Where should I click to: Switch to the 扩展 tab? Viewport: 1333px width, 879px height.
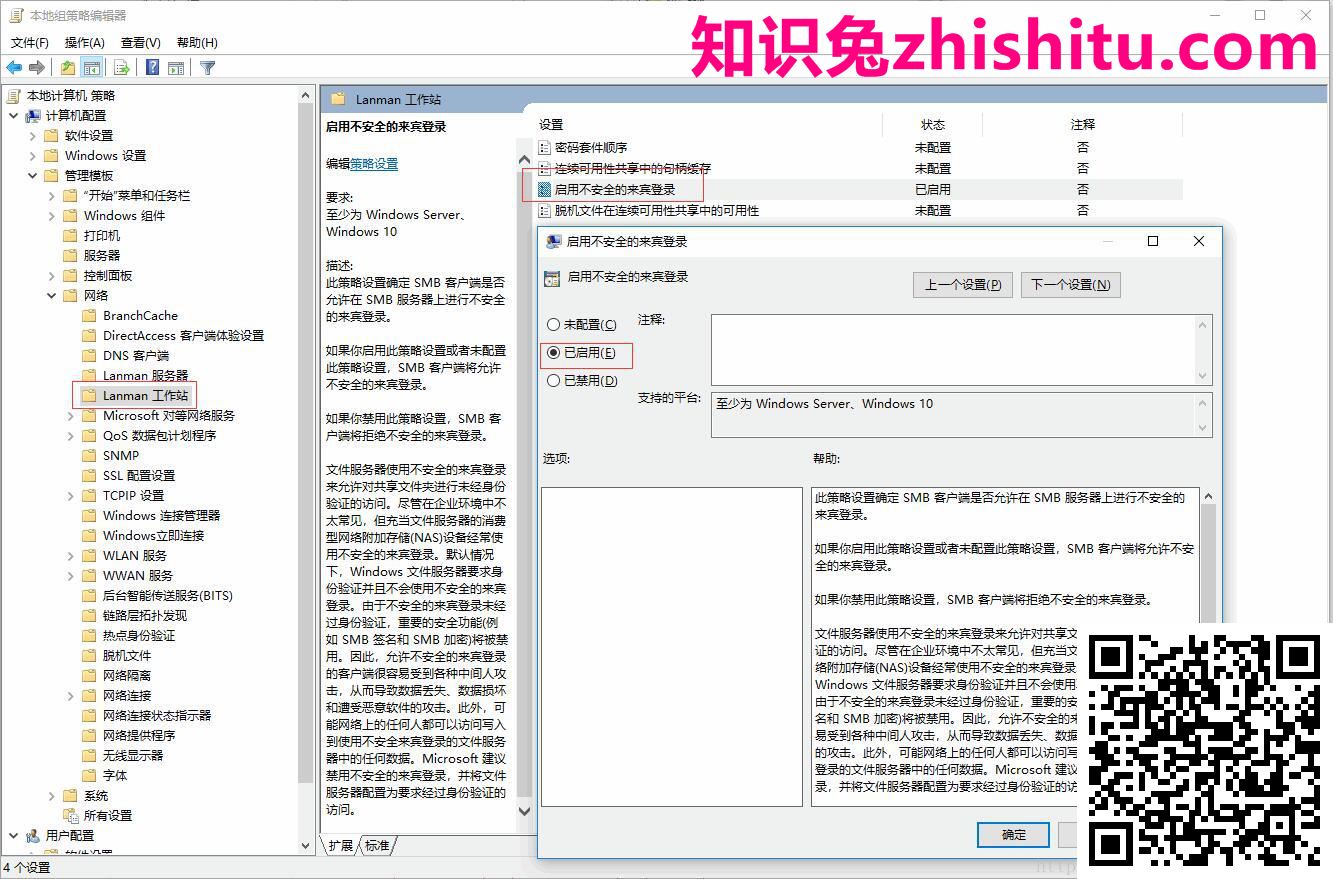(341, 846)
